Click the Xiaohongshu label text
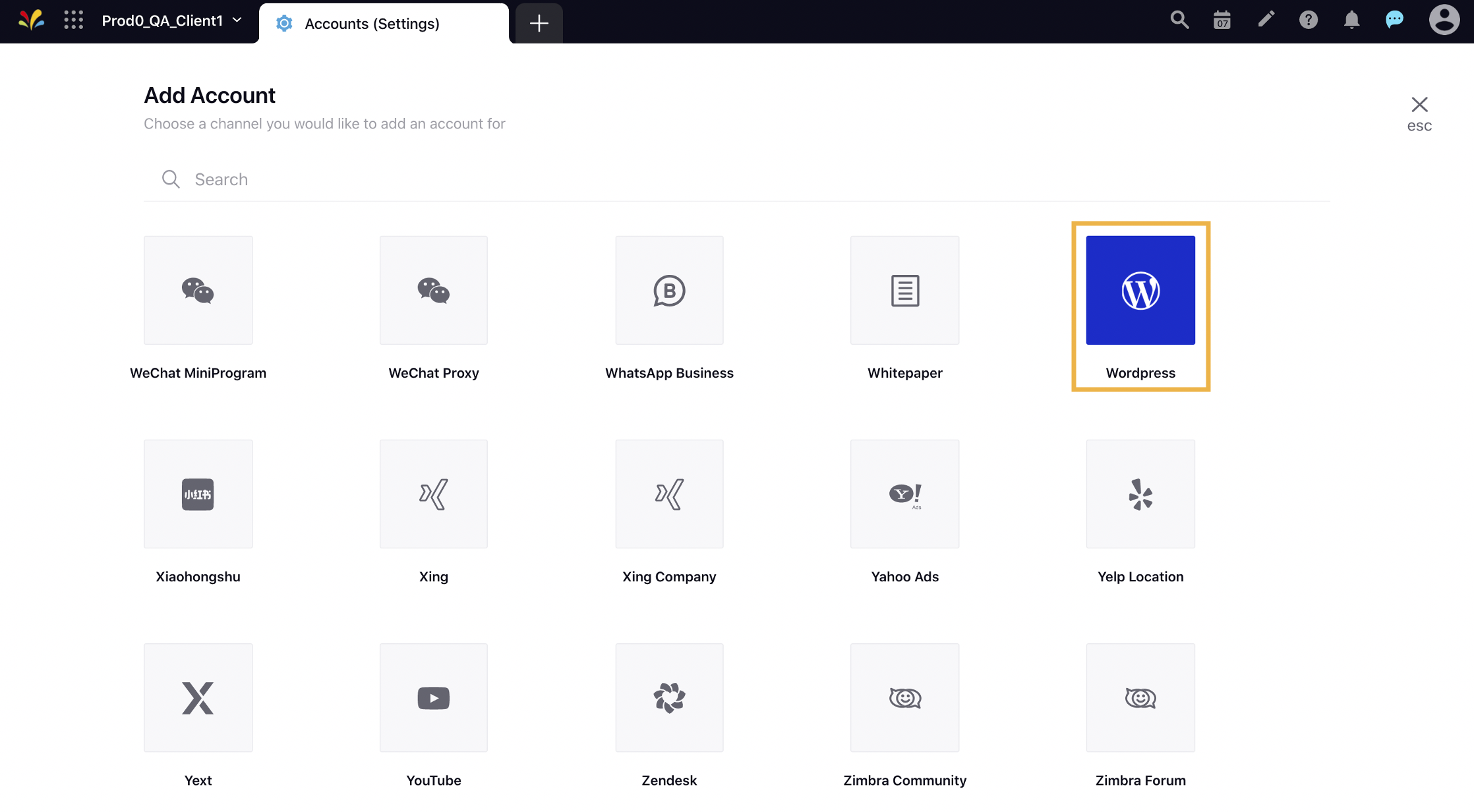The width and height of the screenshot is (1474, 812). 198,577
